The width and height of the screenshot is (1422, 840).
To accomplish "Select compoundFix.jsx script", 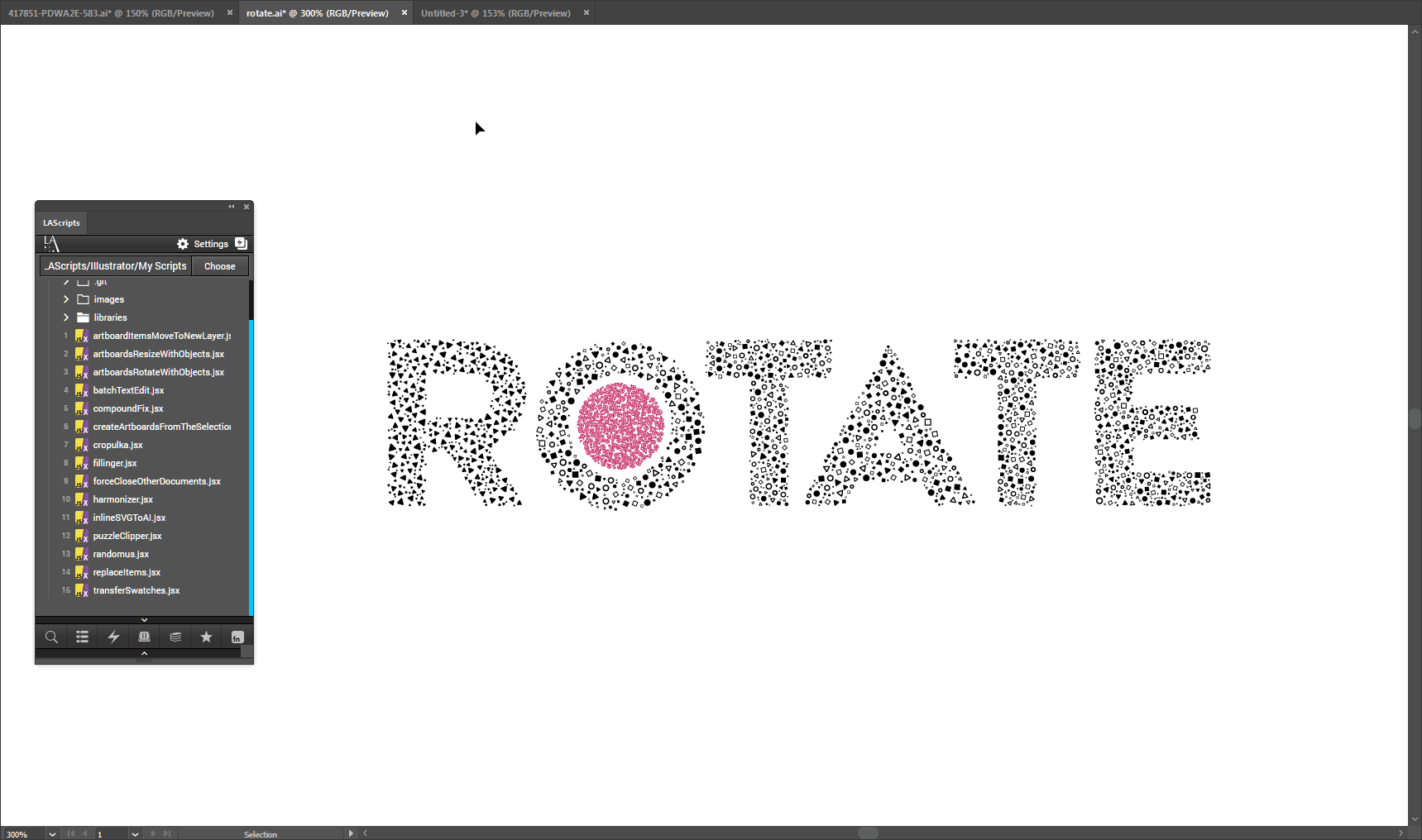I will [142, 408].
